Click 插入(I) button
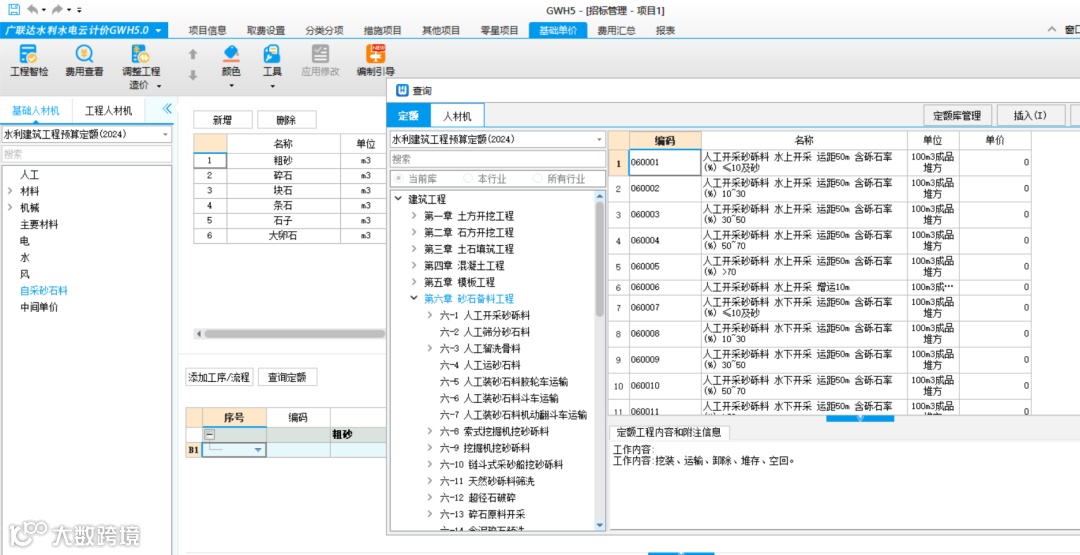This screenshot has width=1080, height=555. (x=1030, y=116)
